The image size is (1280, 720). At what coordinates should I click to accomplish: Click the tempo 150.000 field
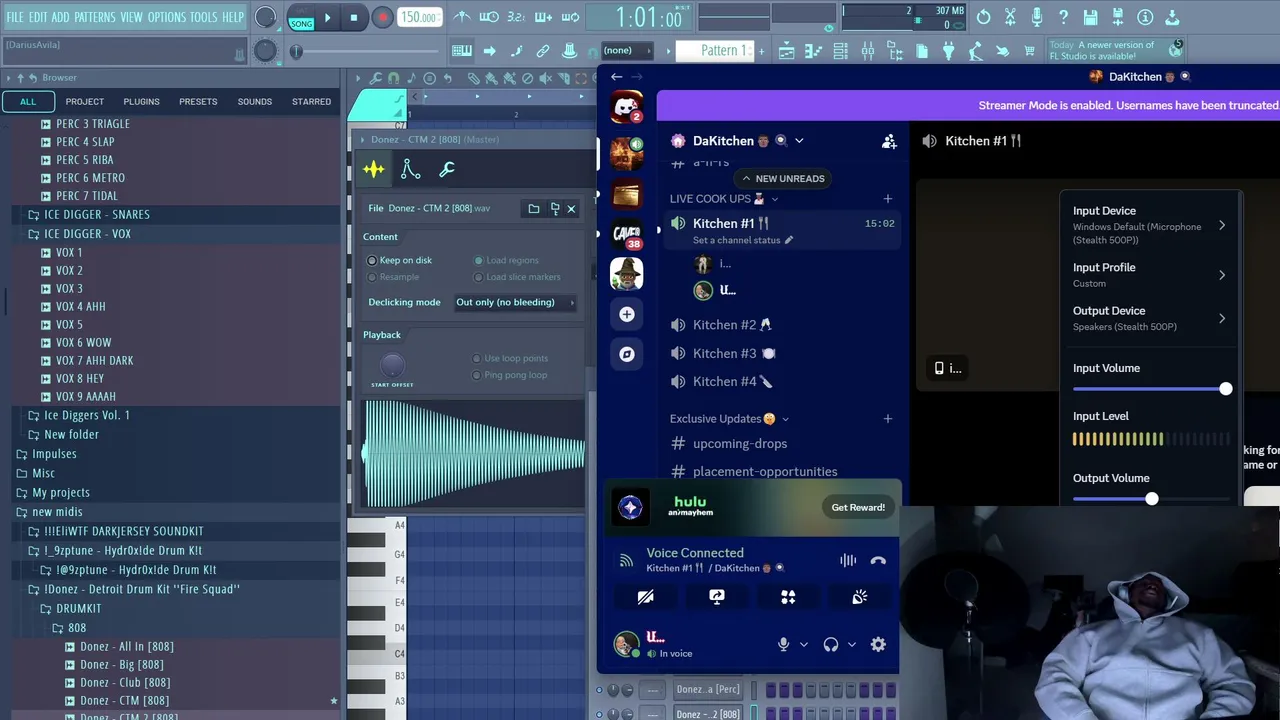click(x=420, y=17)
